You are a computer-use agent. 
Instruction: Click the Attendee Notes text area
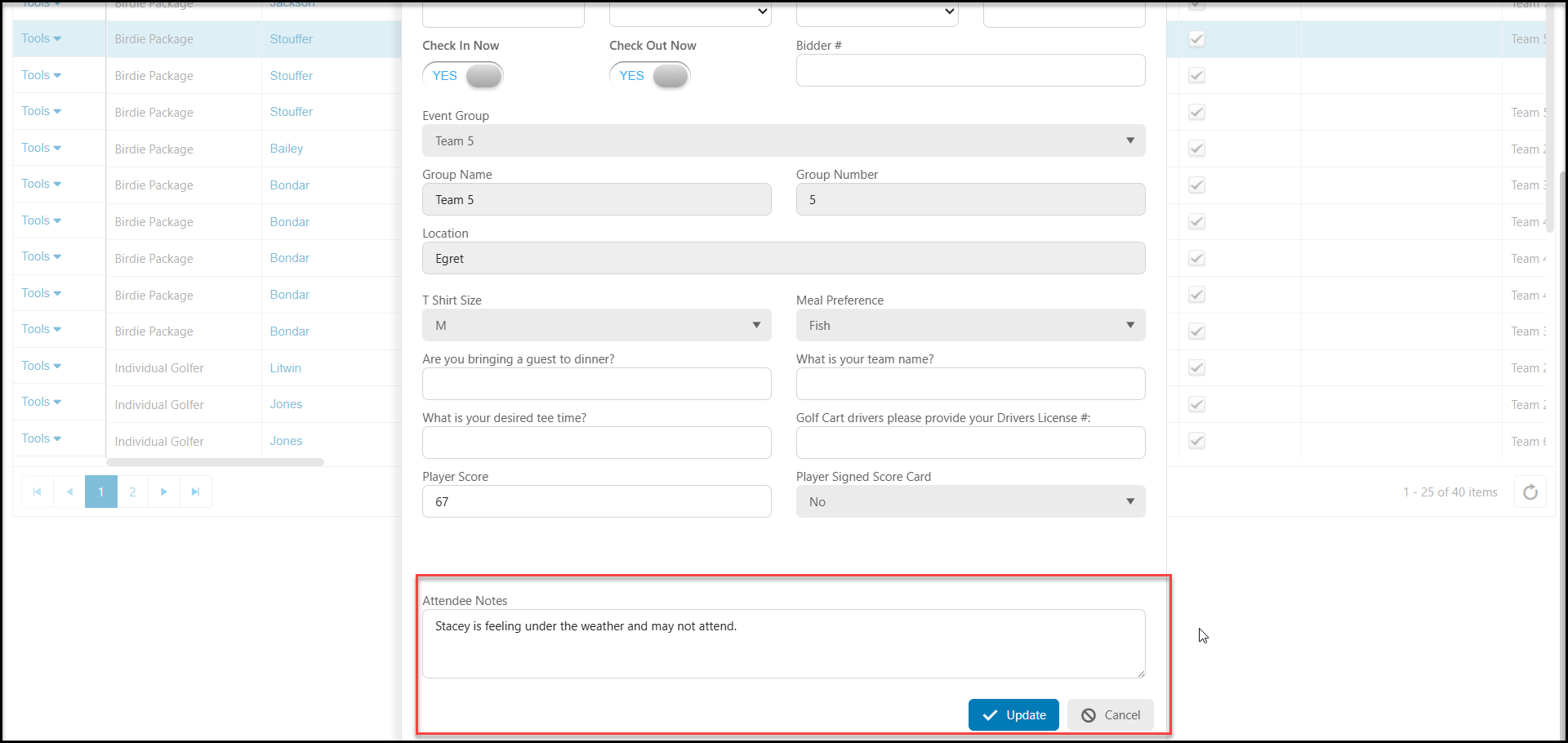point(784,643)
